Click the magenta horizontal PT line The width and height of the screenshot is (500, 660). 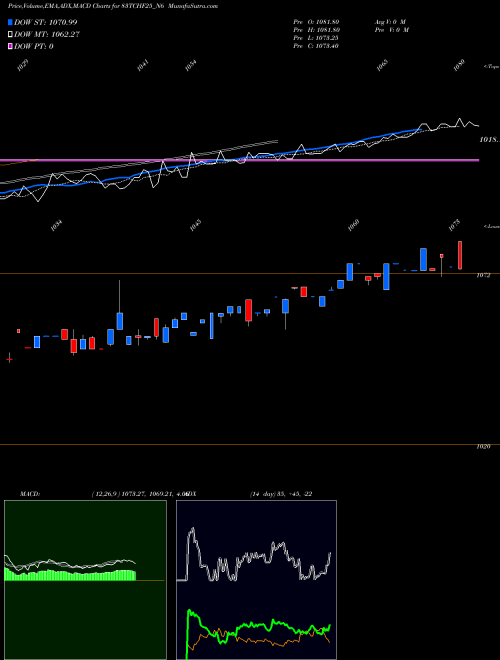[x=239, y=160]
